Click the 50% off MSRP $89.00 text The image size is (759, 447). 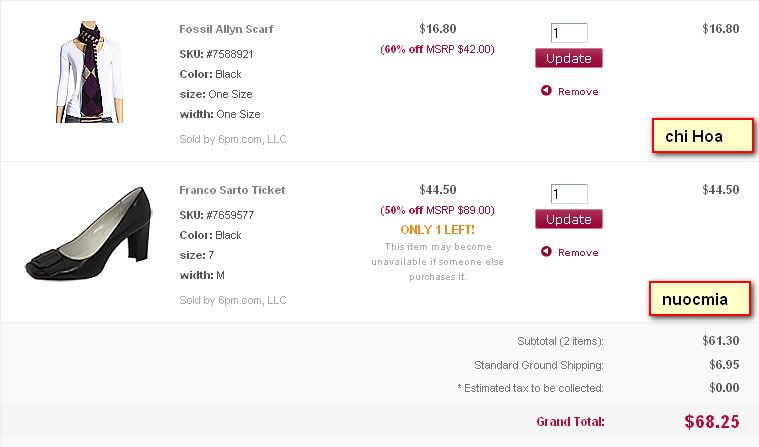(x=437, y=210)
